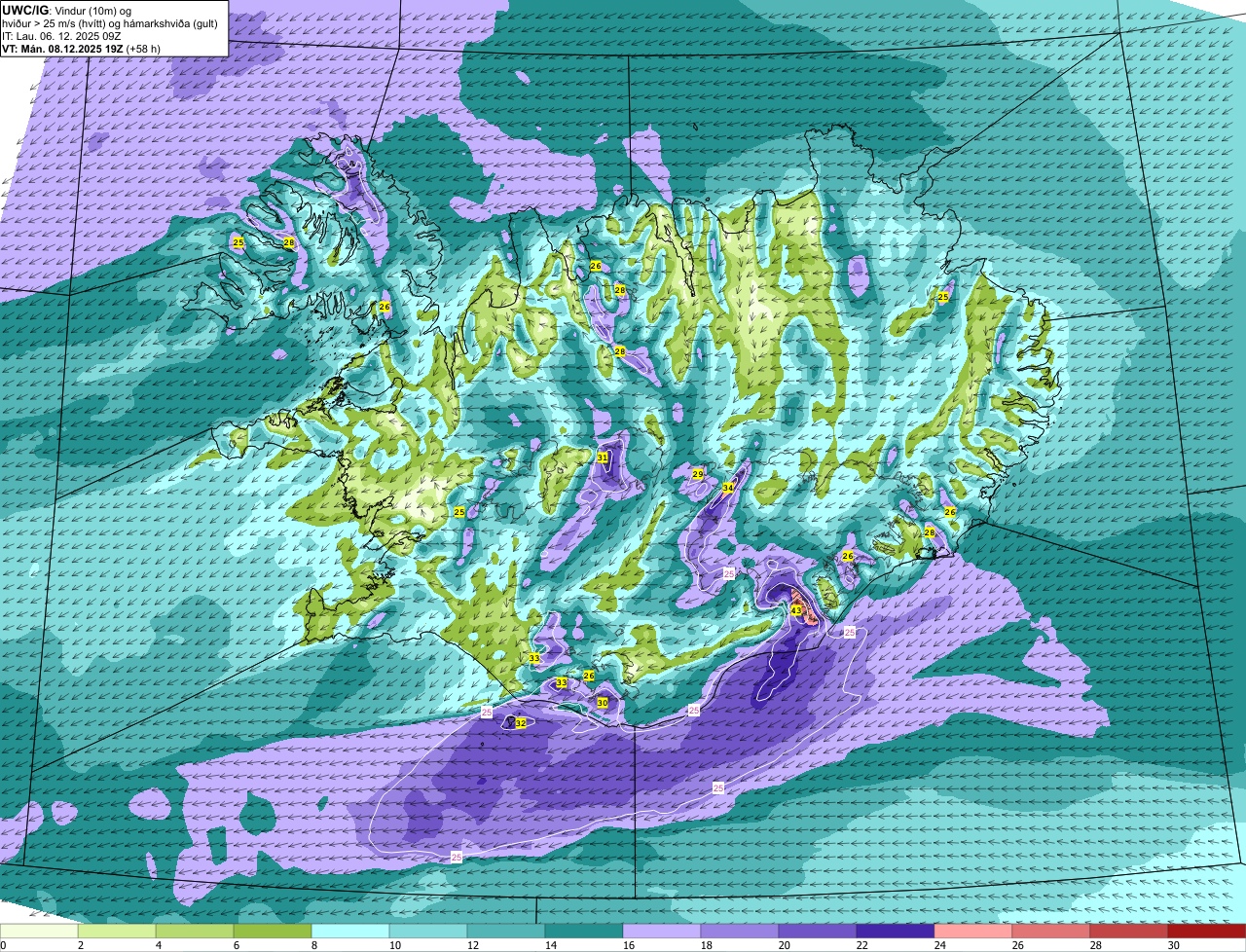Select the 2–4 m/s legend swatch
This screenshot has width=1246, height=952.
[x=117, y=932]
